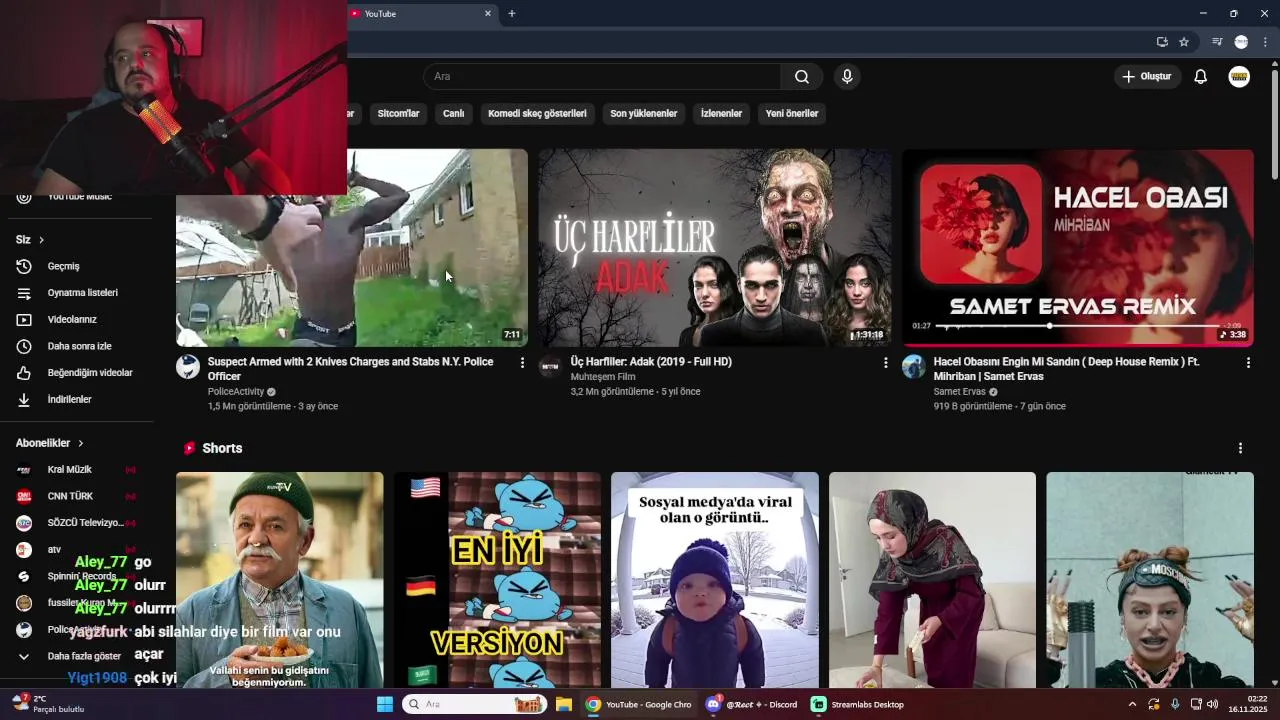Start voice search with microphone icon
This screenshot has height=720, width=1280.
847,77
